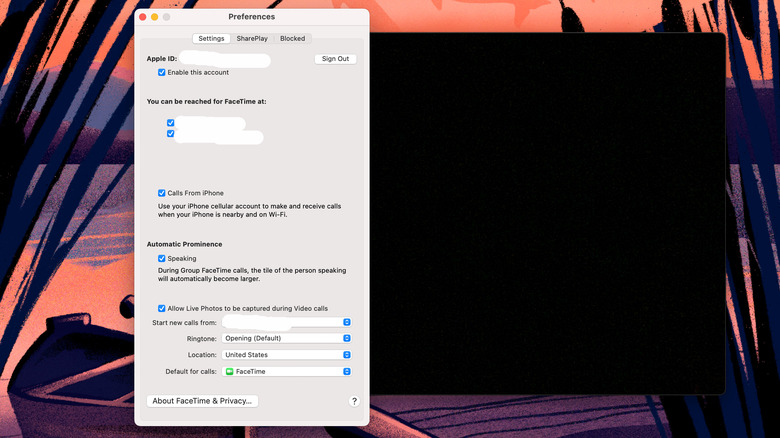Minimize Preferences with the yellow button
Image resolution: width=780 pixels, height=438 pixels.
coord(155,17)
